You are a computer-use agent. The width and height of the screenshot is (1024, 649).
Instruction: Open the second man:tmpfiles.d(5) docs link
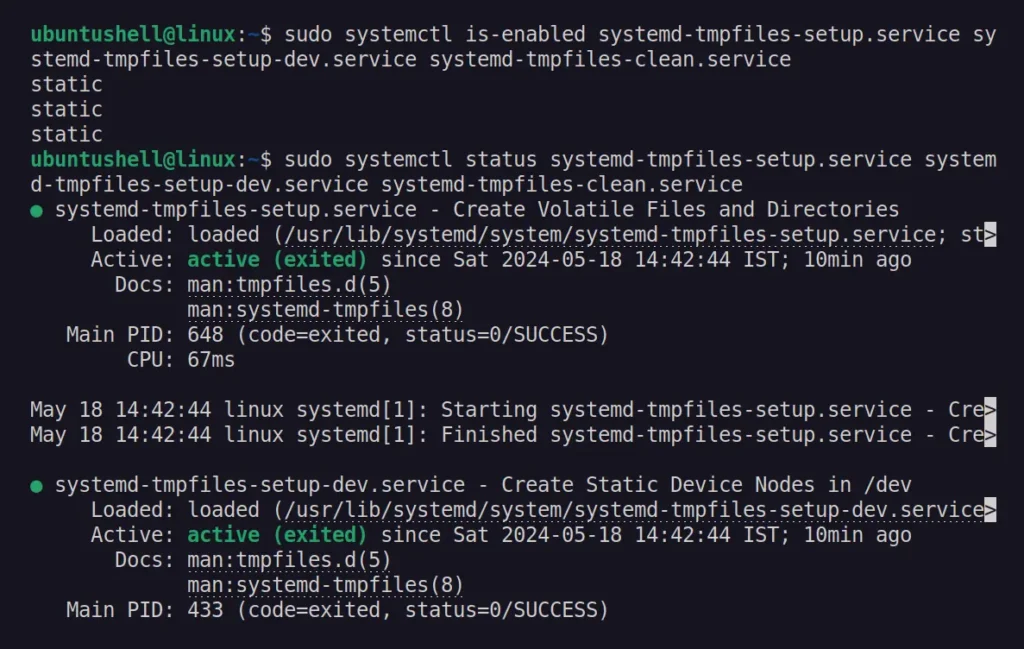pyautogui.click(x=289, y=560)
